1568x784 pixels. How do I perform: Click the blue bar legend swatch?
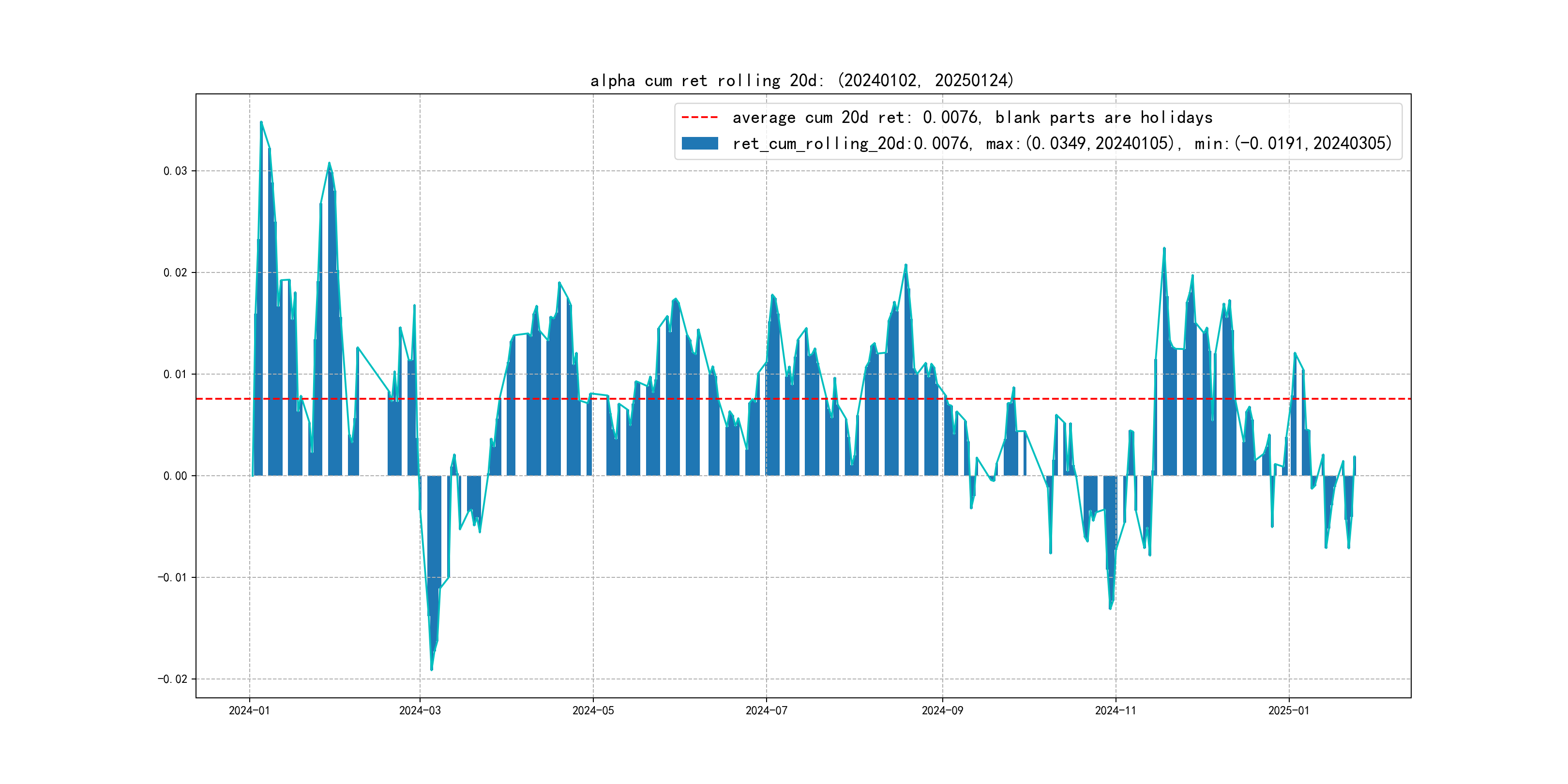699,144
